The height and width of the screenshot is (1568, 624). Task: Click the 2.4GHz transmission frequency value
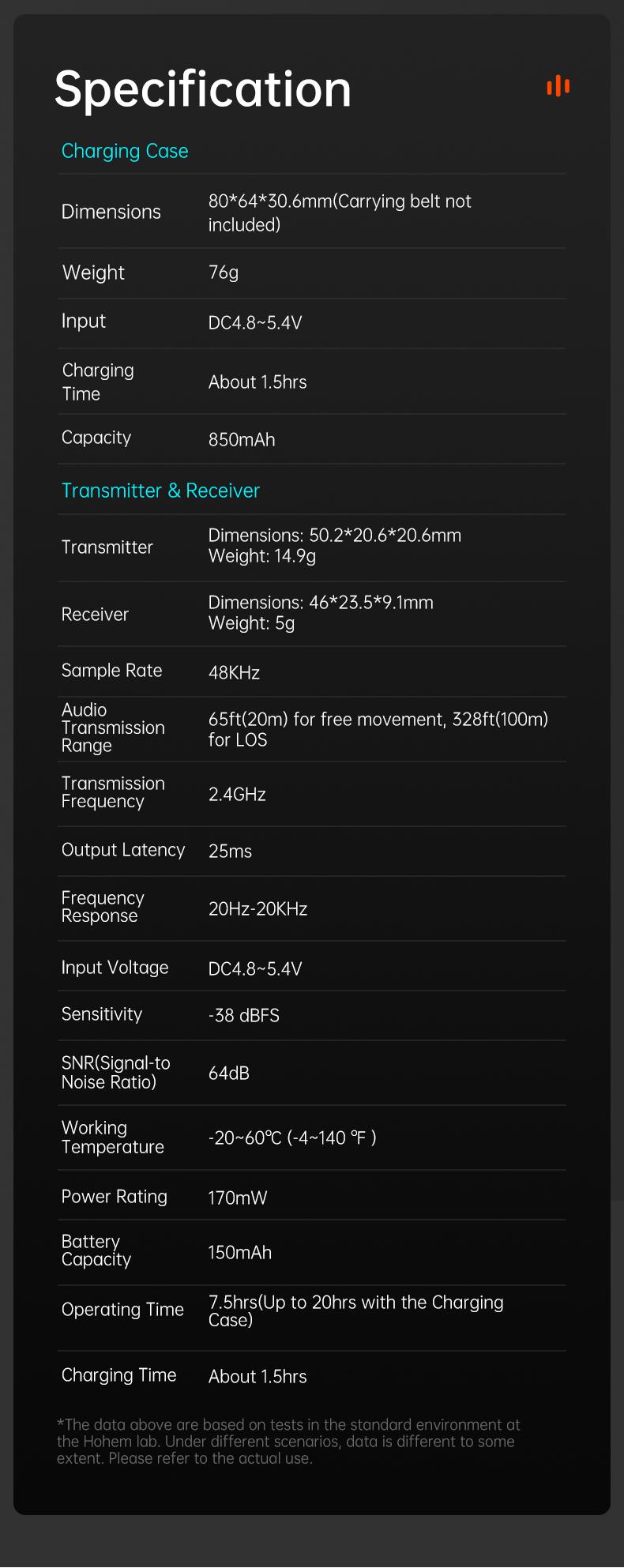click(237, 794)
